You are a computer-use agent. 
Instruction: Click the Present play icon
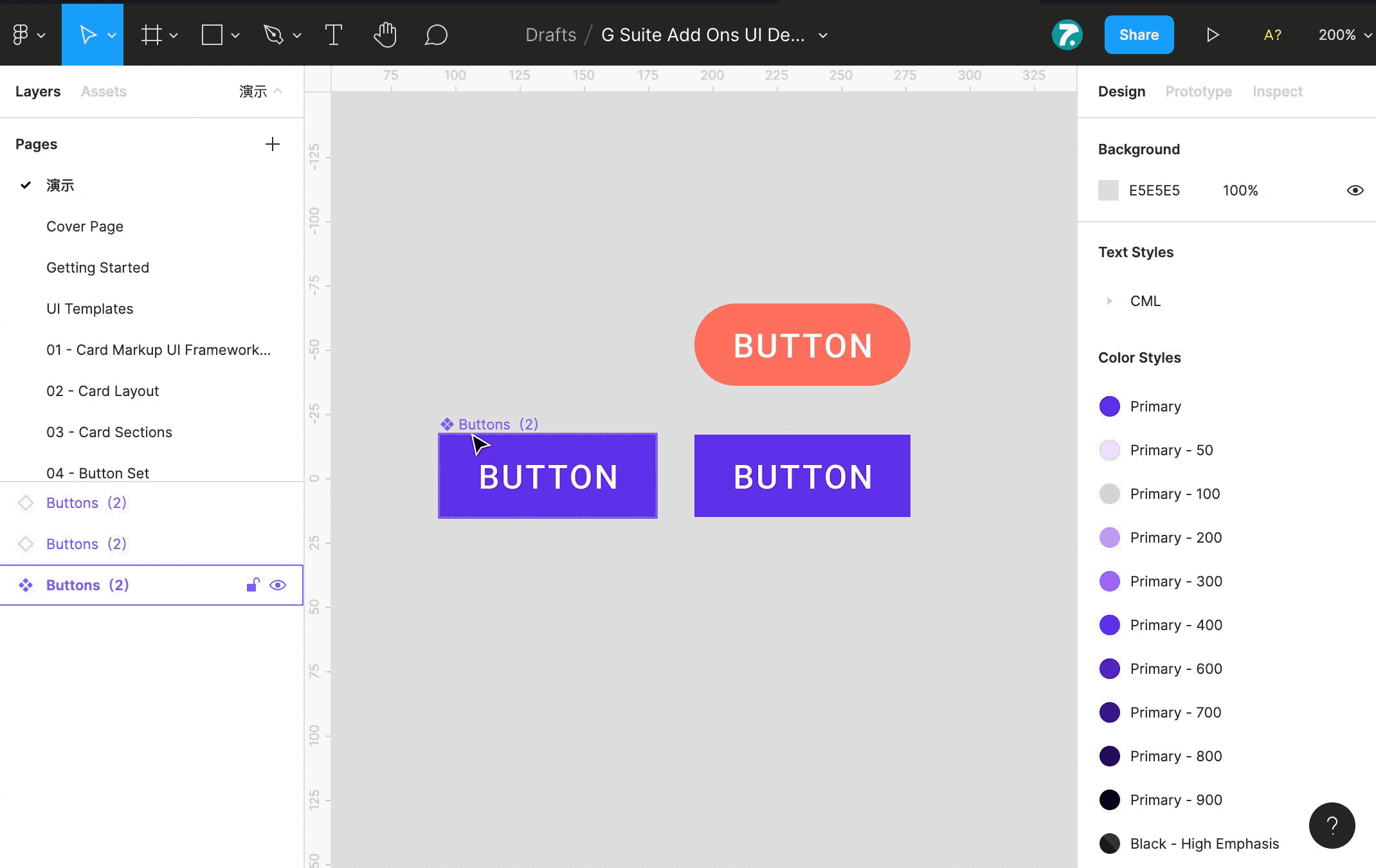pos(1213,35)
